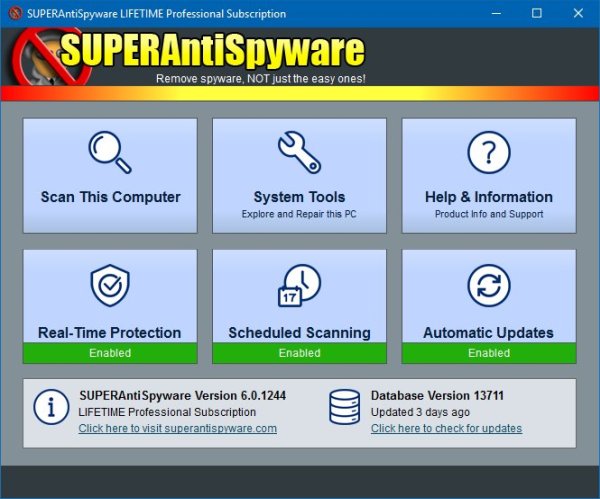Open Help & Information product info text
The width and height of the screenshot is (600, 499).
[489, 214]
